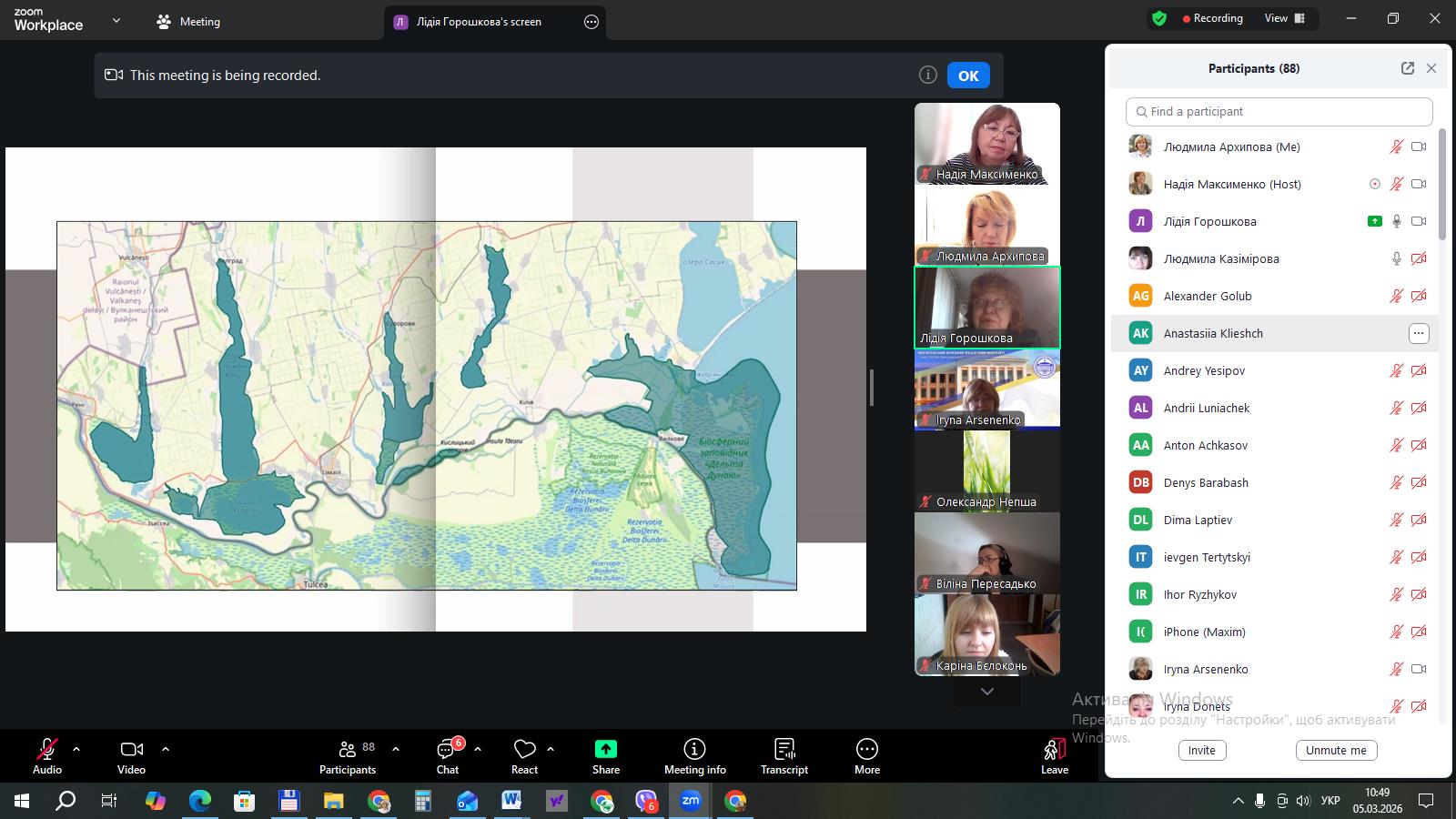
Task: Unmute microphone via Audio button
Action: (x=47, y=750)
